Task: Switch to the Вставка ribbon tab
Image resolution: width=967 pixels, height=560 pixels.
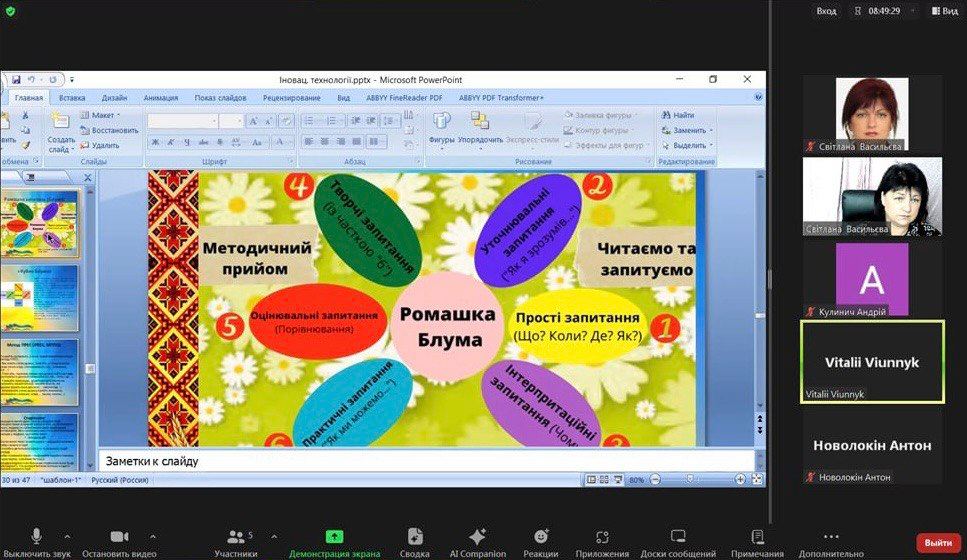Action: click(72, 98)
